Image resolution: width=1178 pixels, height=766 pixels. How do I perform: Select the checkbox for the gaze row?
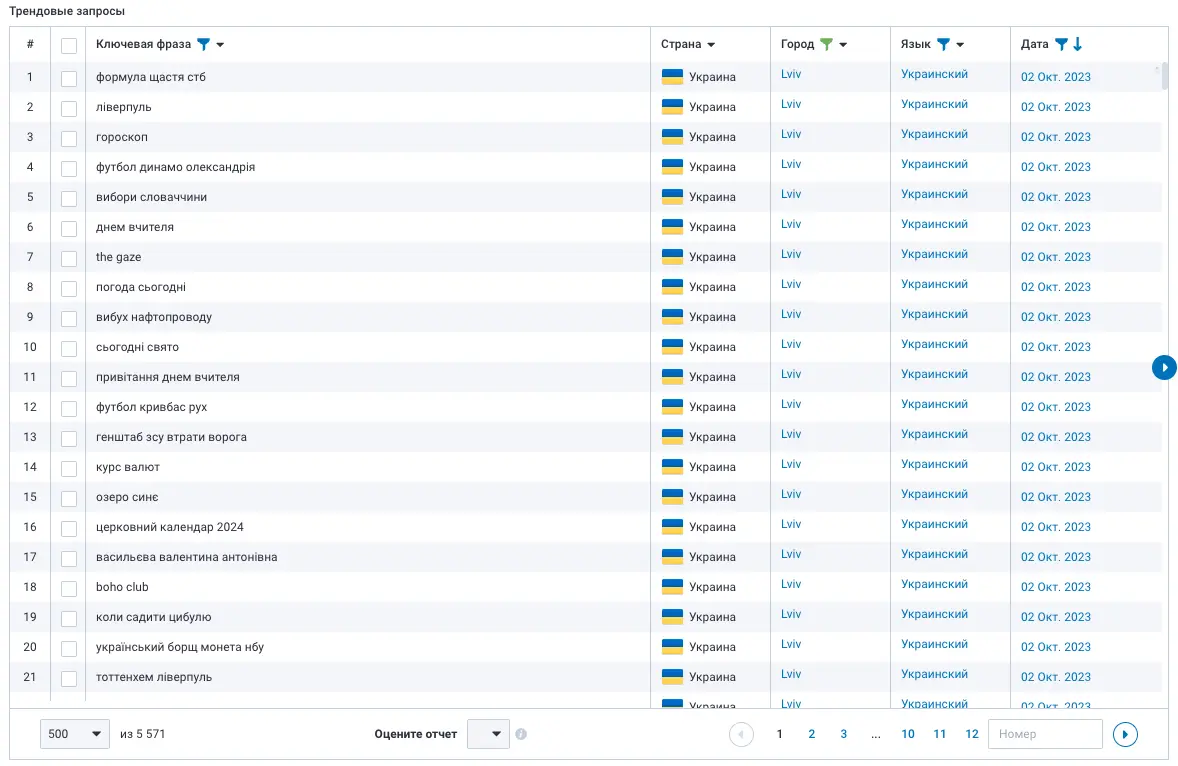tap(67, 257)
